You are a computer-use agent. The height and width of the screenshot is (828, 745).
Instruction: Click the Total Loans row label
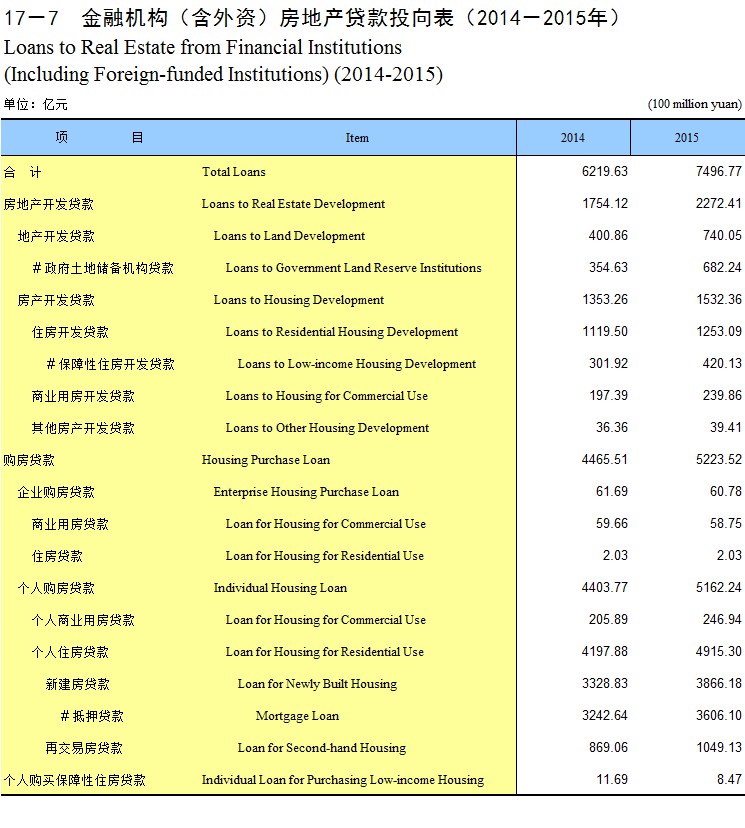tap(234, 172)
